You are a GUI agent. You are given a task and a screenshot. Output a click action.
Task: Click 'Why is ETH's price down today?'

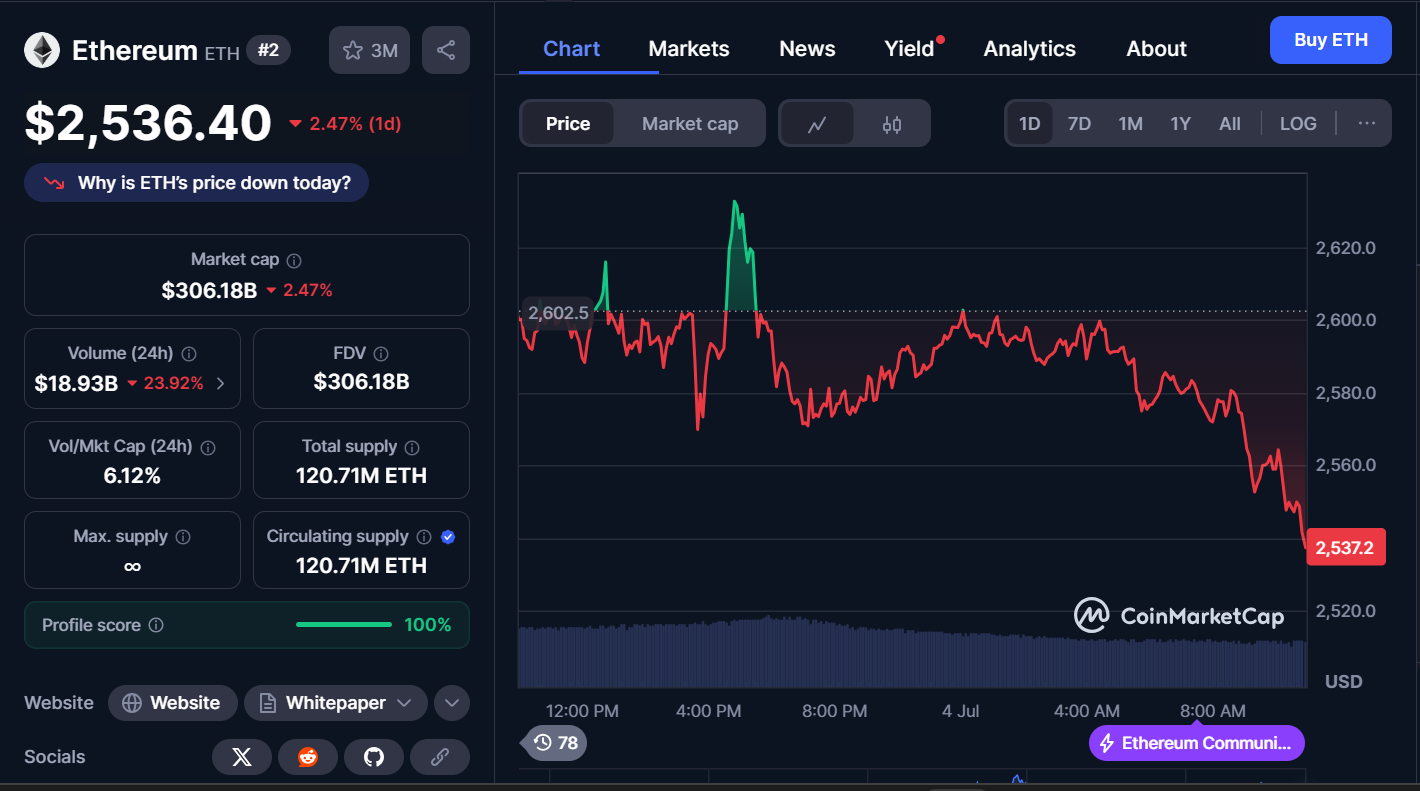click(197, 183)
